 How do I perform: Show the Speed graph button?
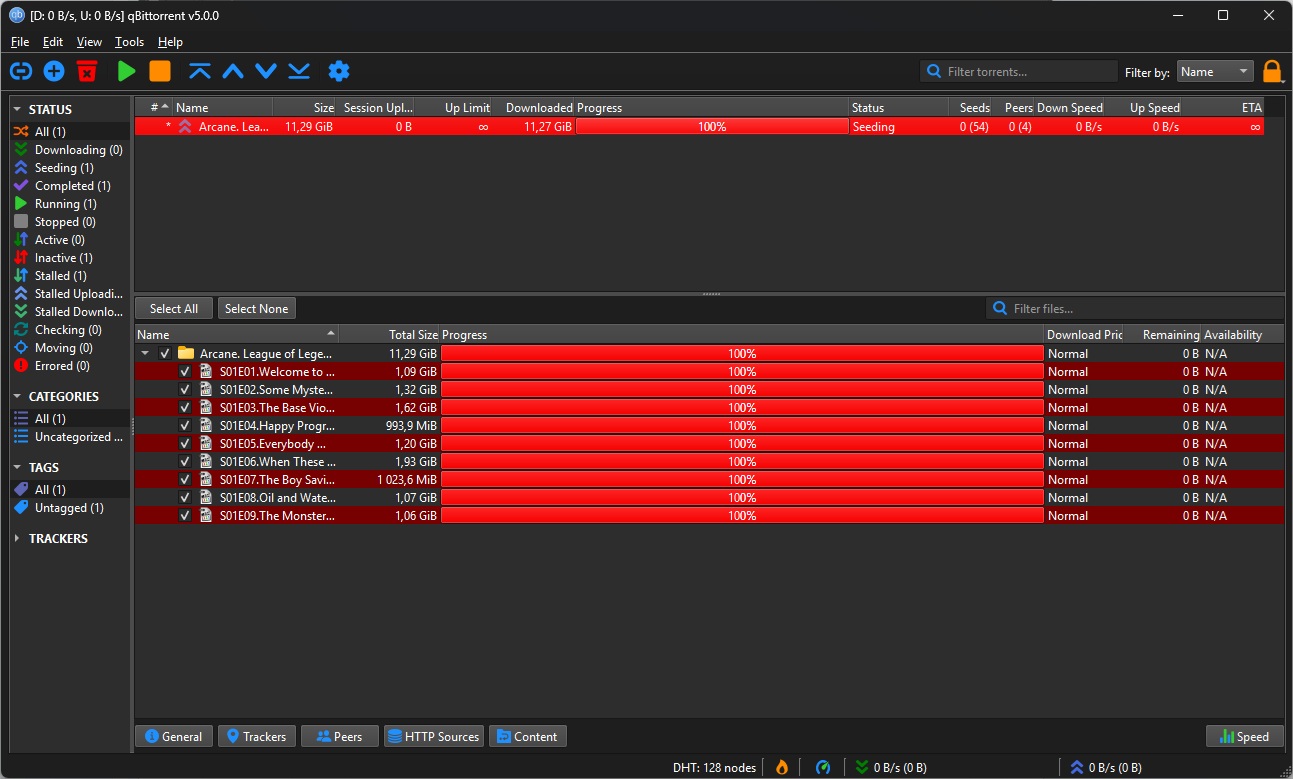(1244, 737)
